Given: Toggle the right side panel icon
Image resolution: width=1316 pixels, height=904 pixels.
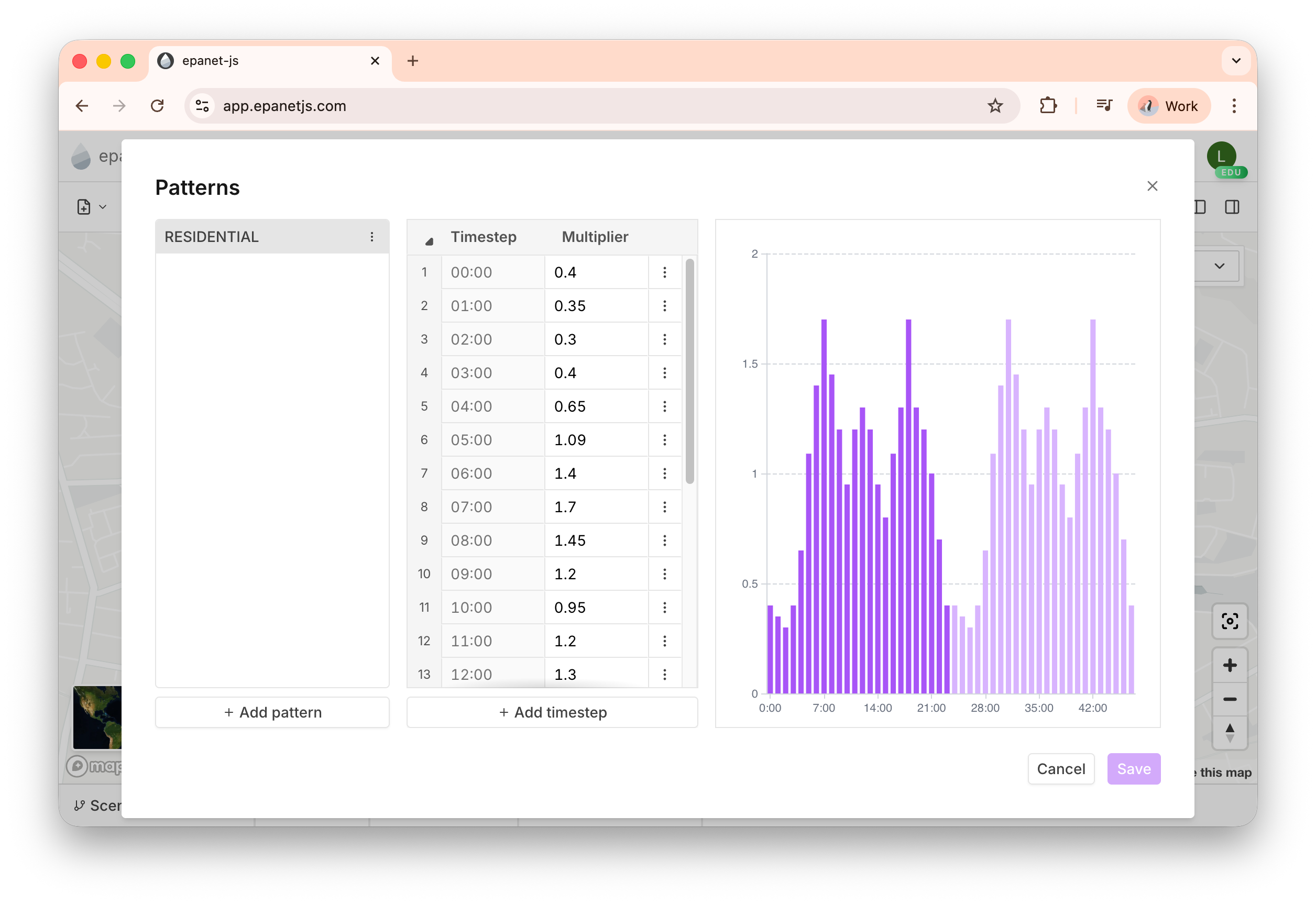Looking at the screenshot, I should 1232,207.
